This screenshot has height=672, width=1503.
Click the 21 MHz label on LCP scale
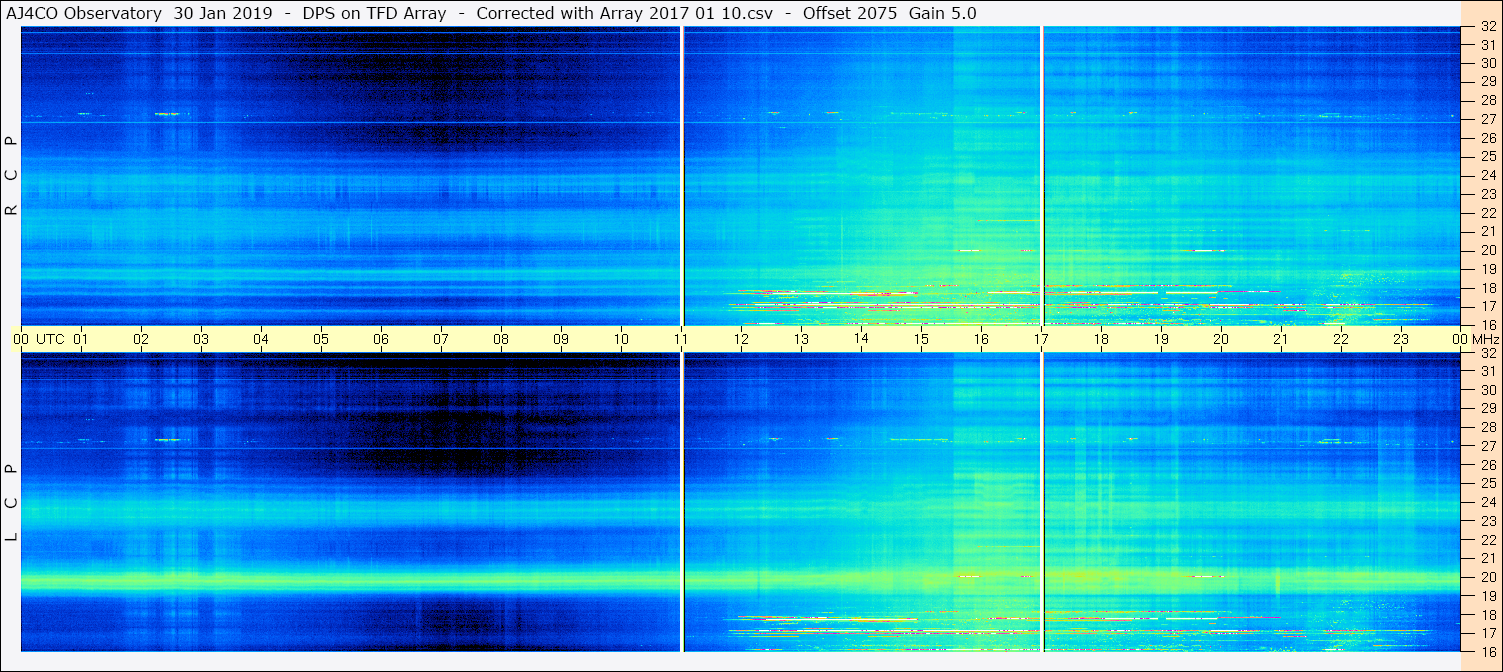tap(1488, 558)
